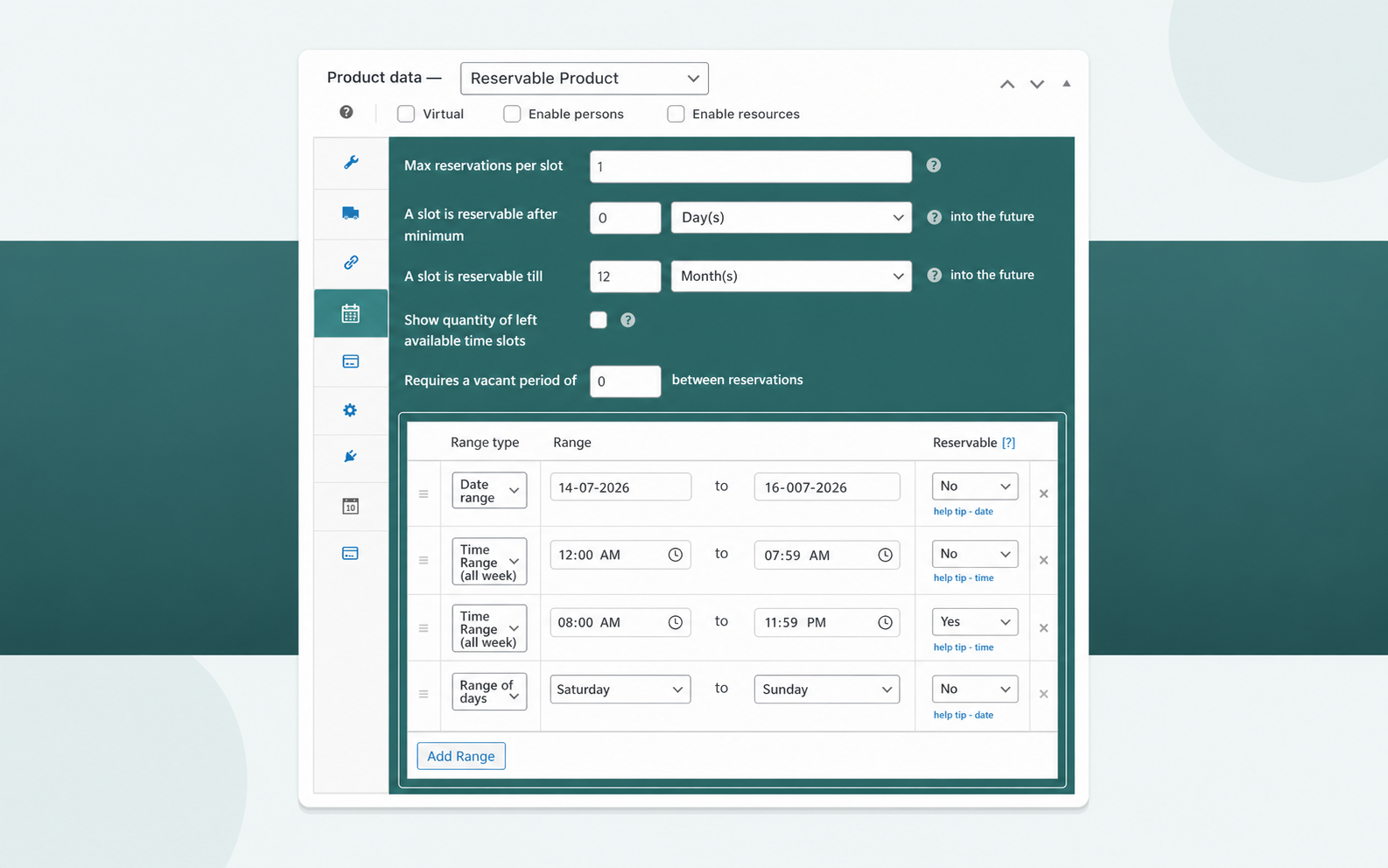Open clock picker for 08:00 AM field
This screenshot has width=1388, height=868.
click(676, 622)
